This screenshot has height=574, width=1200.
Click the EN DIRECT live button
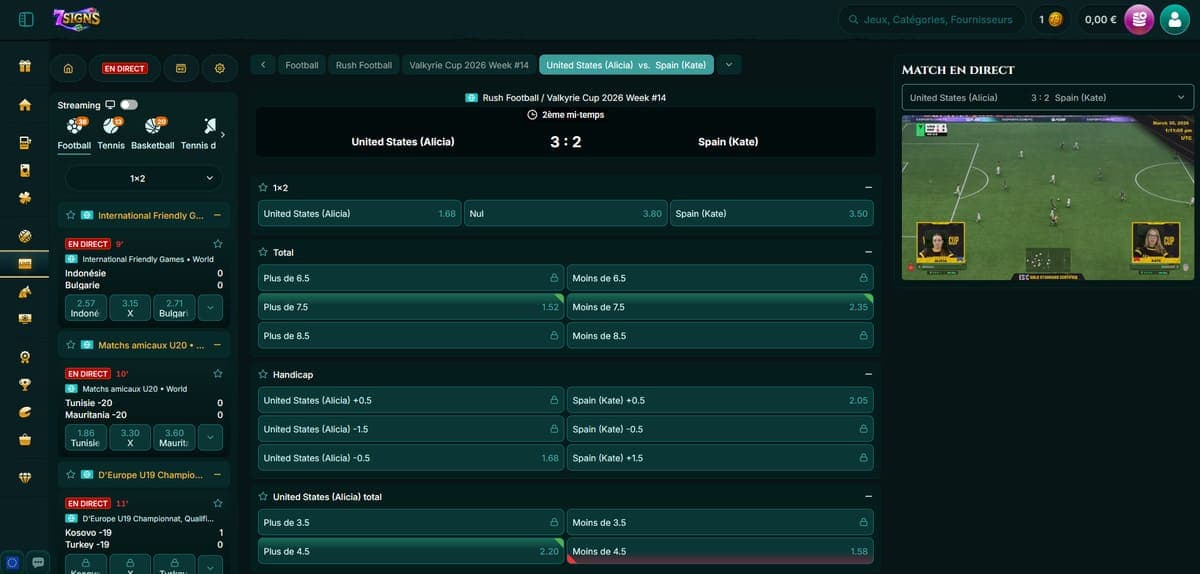tap(124, 68)
